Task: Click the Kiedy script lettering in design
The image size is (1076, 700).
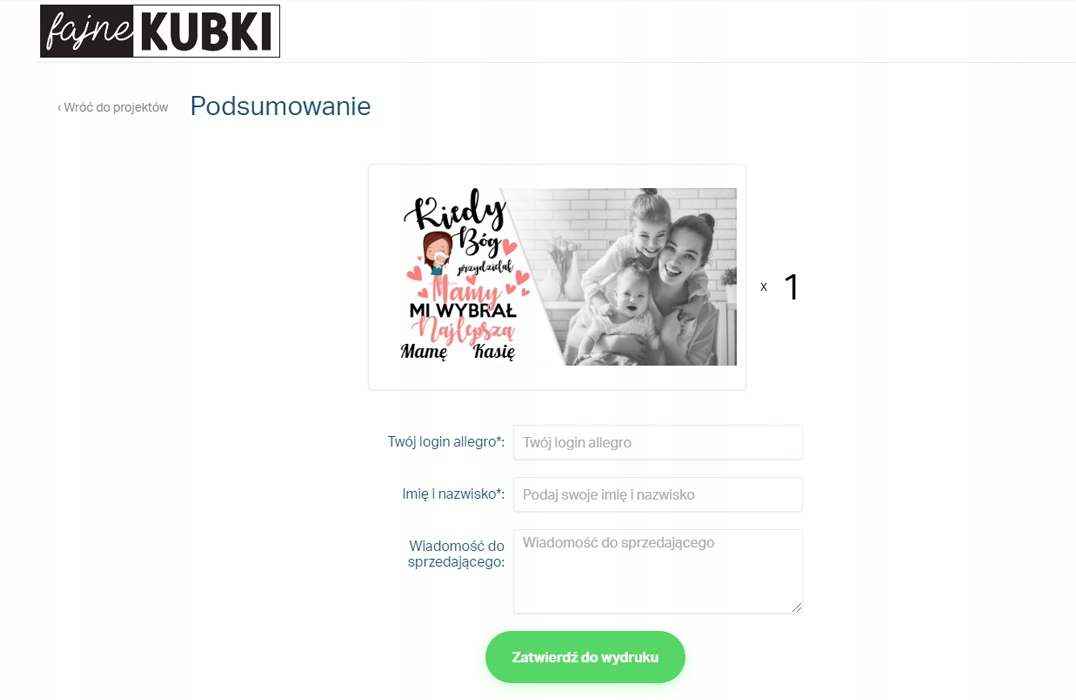Action: [x=456, y=209]
